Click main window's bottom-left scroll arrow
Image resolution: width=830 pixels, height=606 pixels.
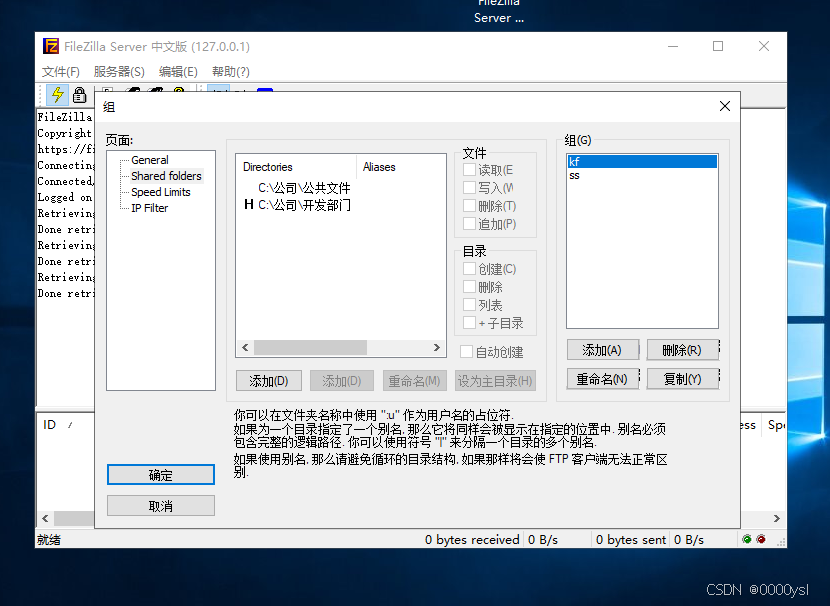(x=45, y=518)
